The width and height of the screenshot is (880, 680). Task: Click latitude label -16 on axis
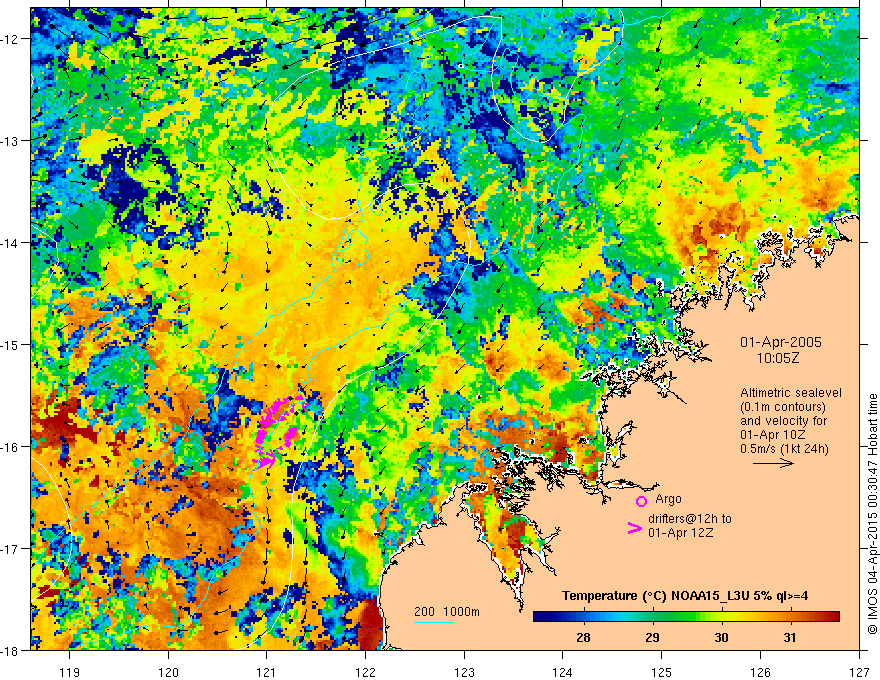pyautogui.click(x=11, y=447)
